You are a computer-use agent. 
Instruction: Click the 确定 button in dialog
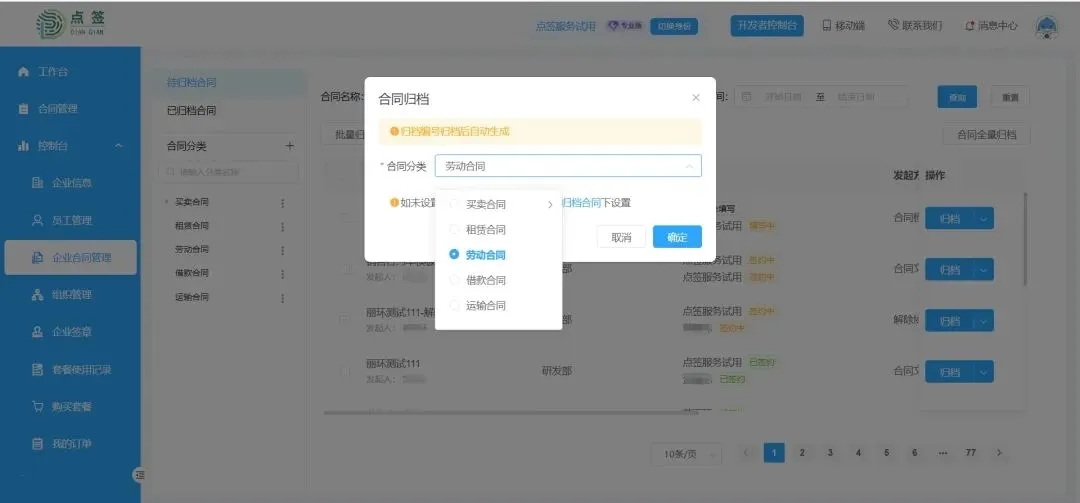pyautogui.click(x=677, y=237)
